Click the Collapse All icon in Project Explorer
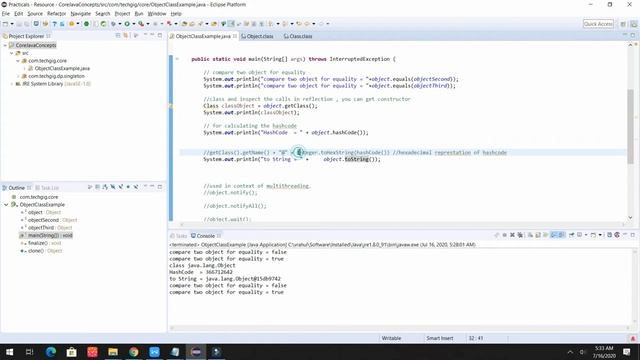 tap(118, 36)
